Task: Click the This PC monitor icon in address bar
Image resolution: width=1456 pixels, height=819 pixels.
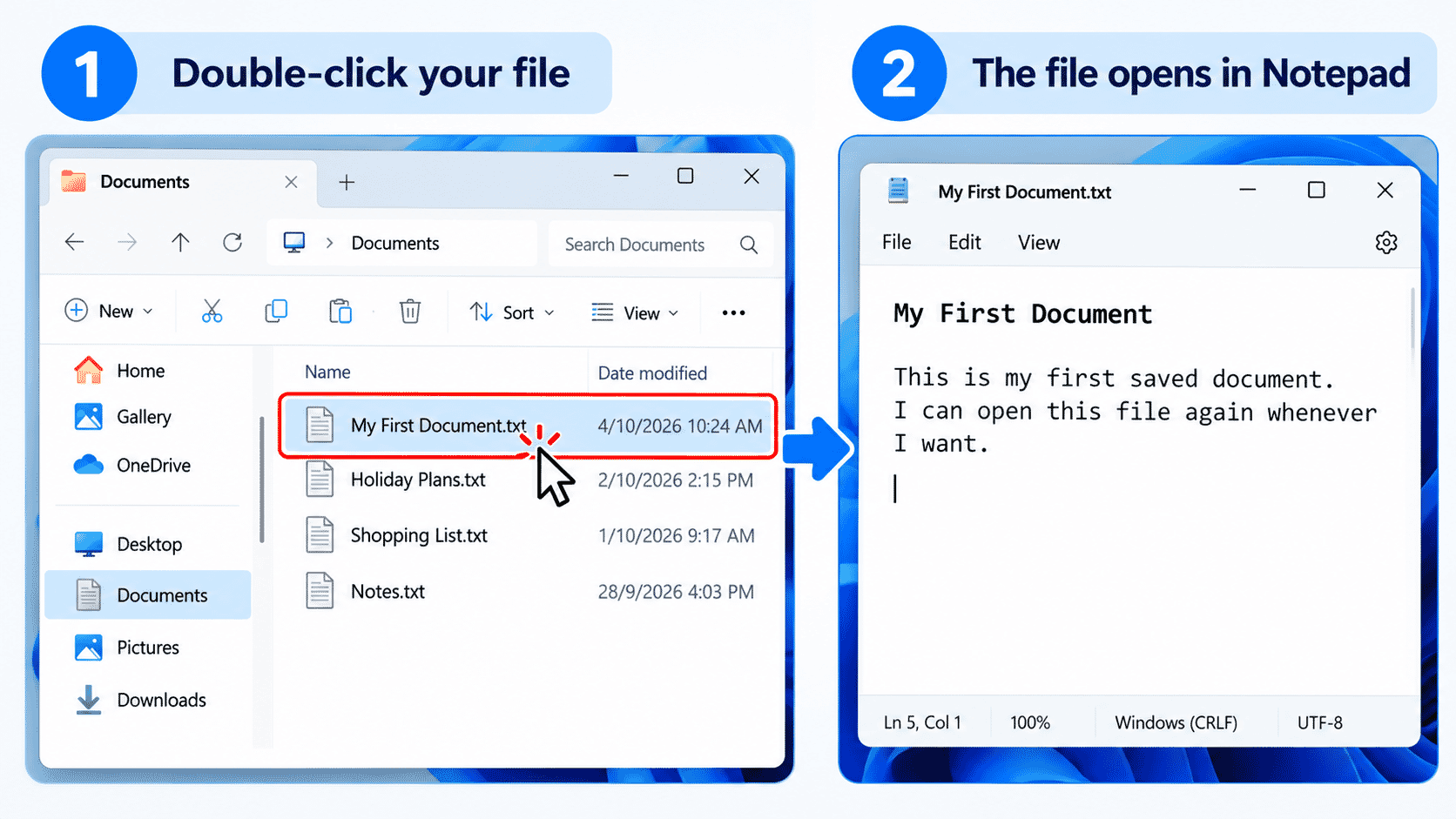Action: coord(294,243)
